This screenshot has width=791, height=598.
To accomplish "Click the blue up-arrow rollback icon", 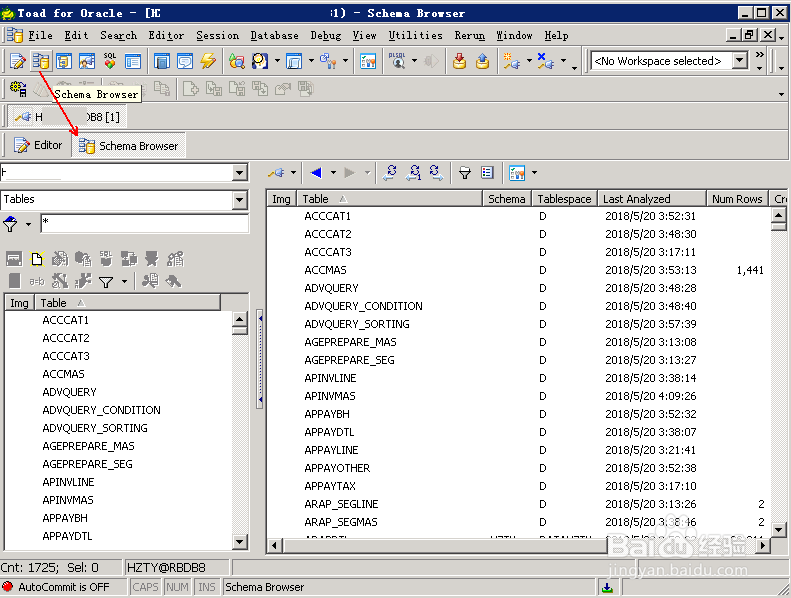I will 482,61.
